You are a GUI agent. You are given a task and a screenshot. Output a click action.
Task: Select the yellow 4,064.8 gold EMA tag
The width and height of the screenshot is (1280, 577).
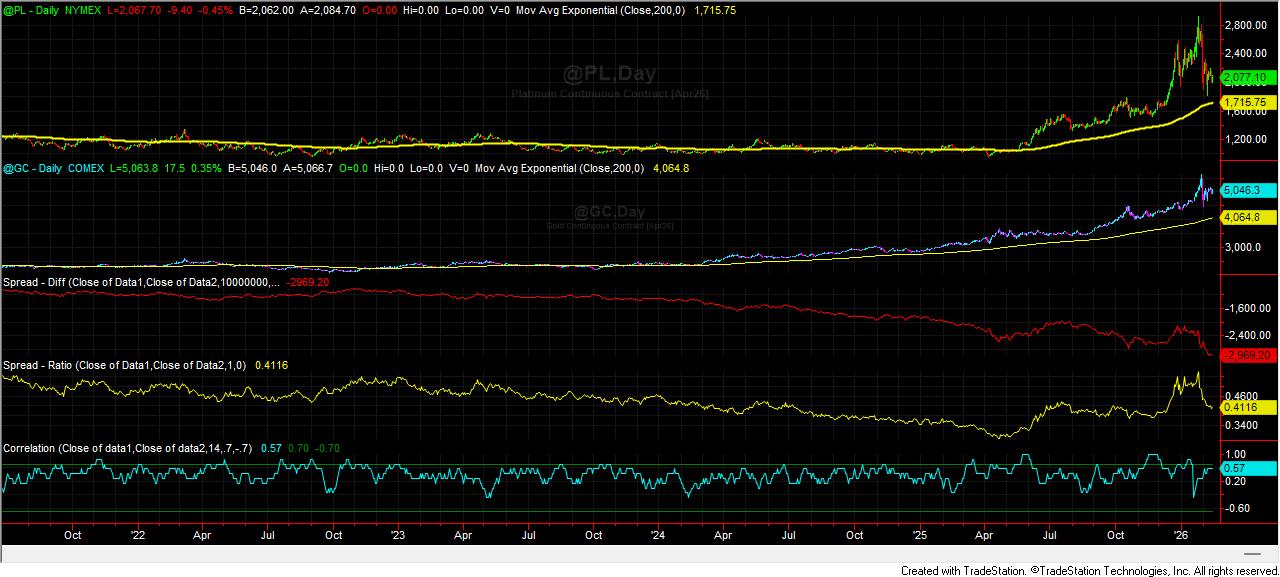[x=1243, y=217]
